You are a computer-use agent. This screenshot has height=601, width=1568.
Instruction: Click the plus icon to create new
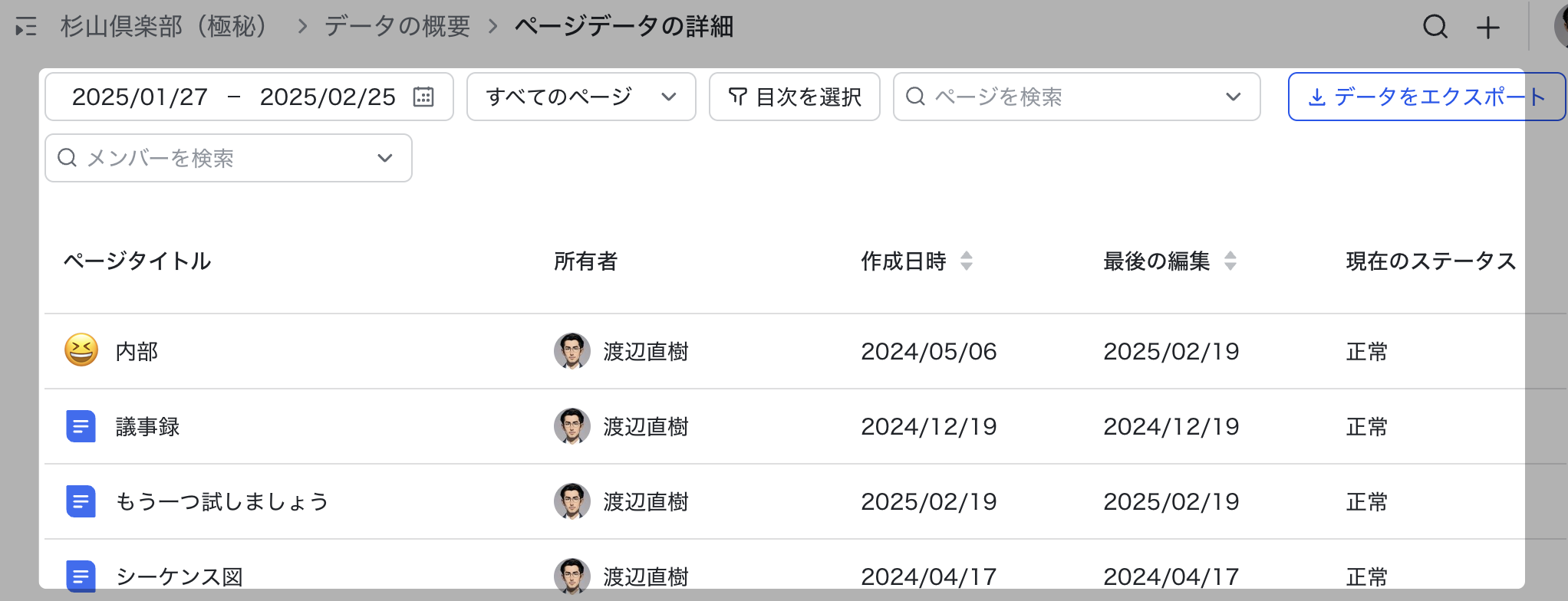(1487, 28)
